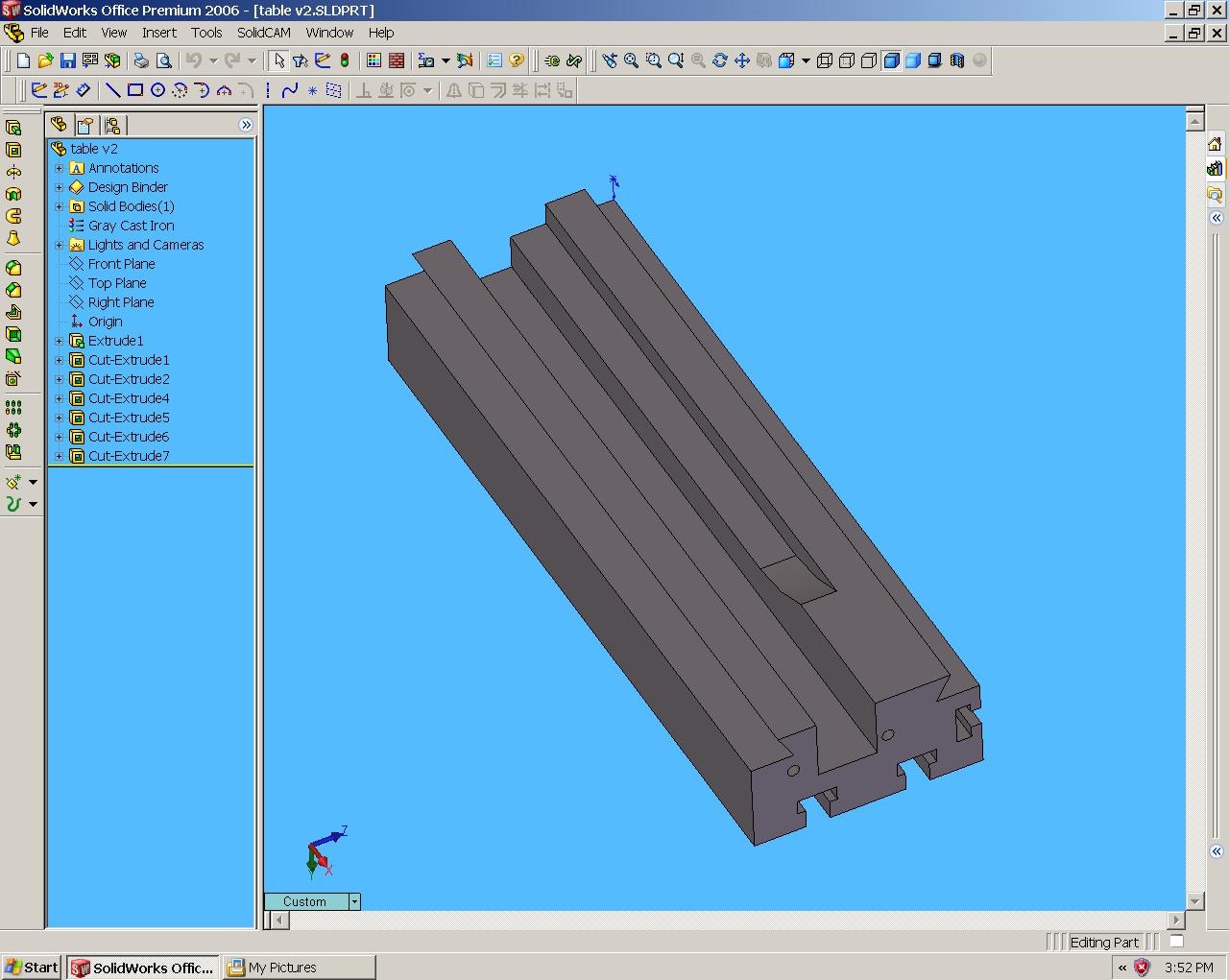Open the Custom view dropdown
Screen dimensions: 1229x980
pyautogui.click(x=354, y=901)
